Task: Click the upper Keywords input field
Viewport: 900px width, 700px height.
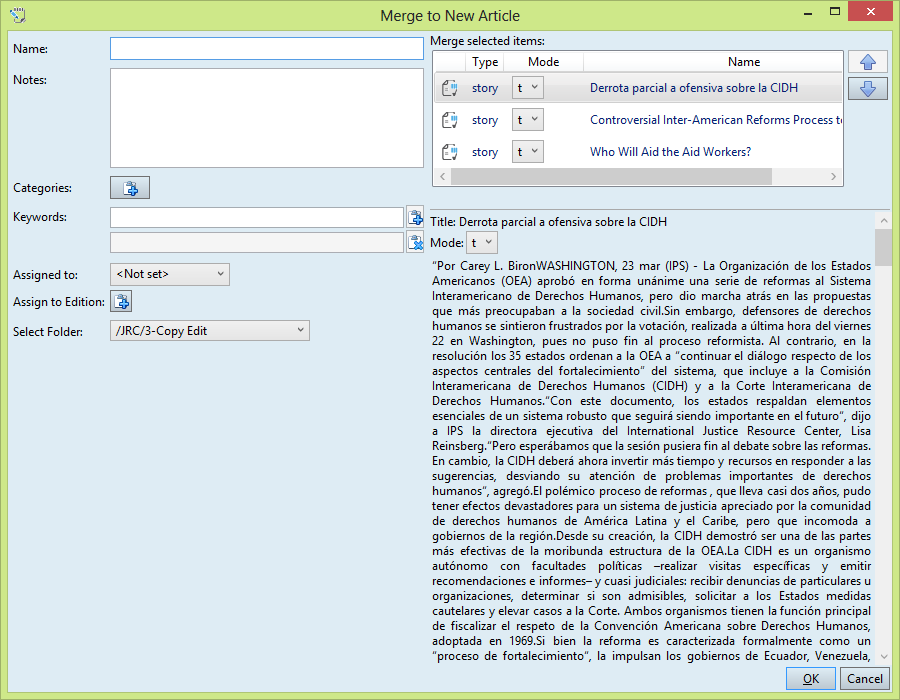Action: [x=257, y=217]
